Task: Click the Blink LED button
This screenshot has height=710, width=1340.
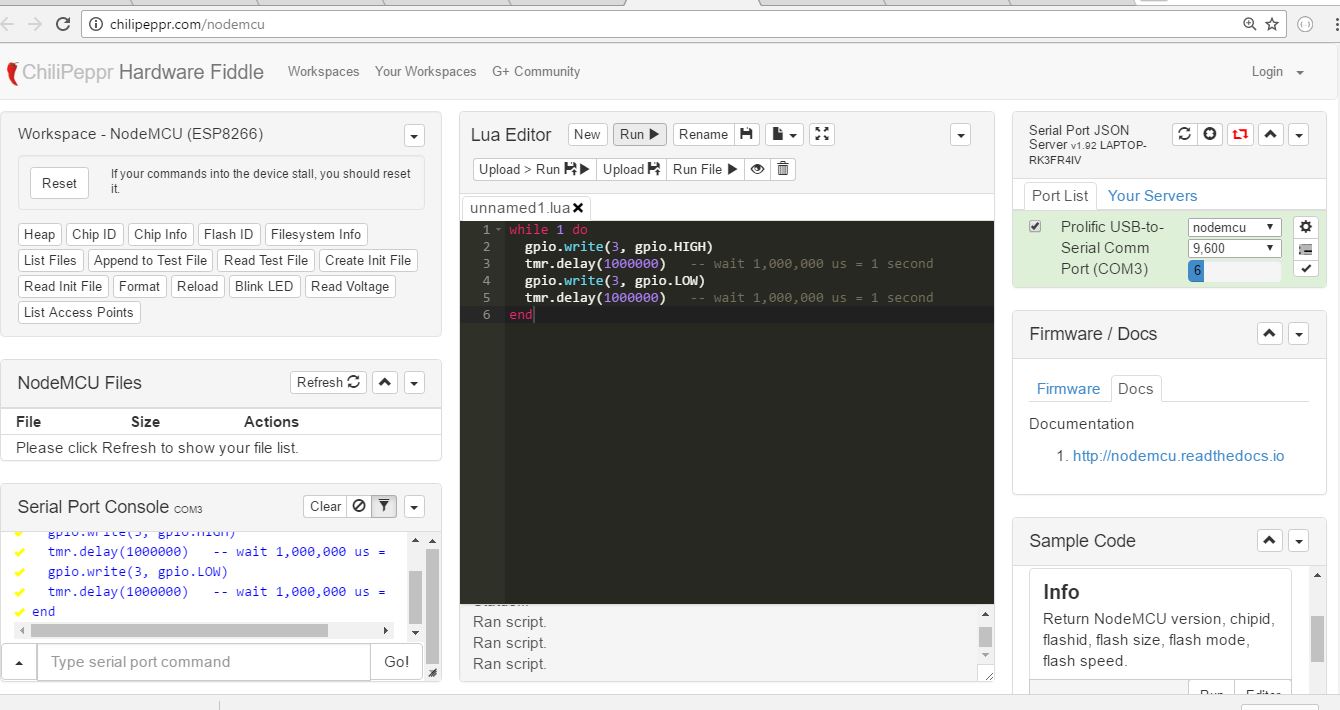Action: (x=263, y=286)
